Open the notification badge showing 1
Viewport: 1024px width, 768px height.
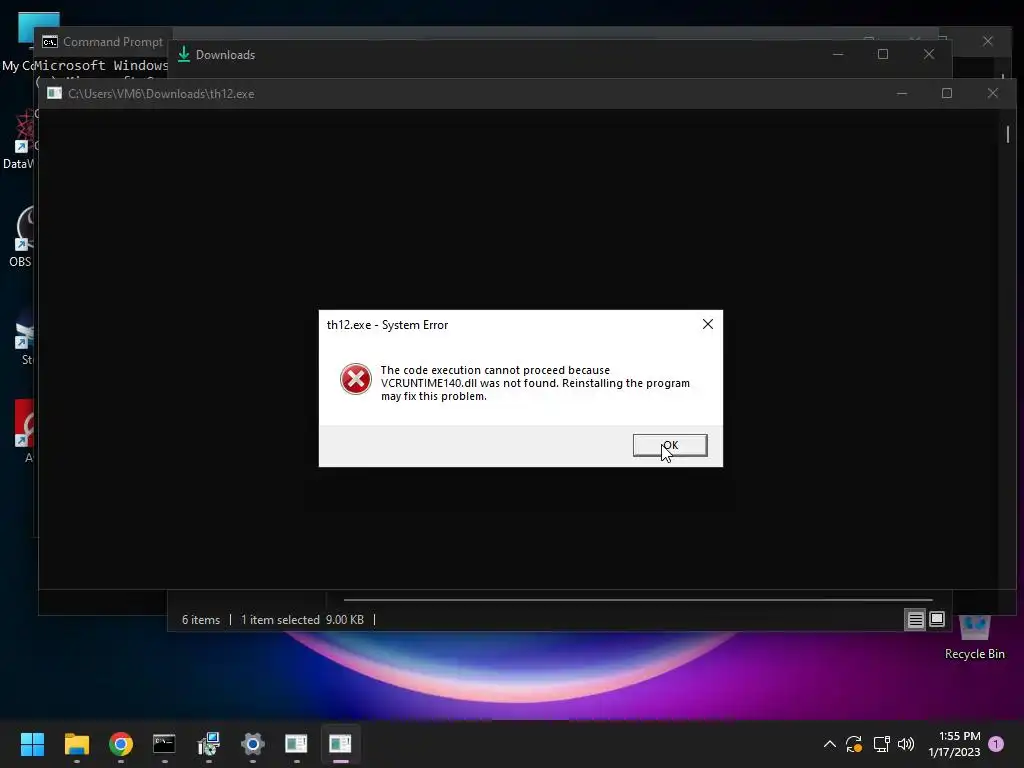point(996,744)
